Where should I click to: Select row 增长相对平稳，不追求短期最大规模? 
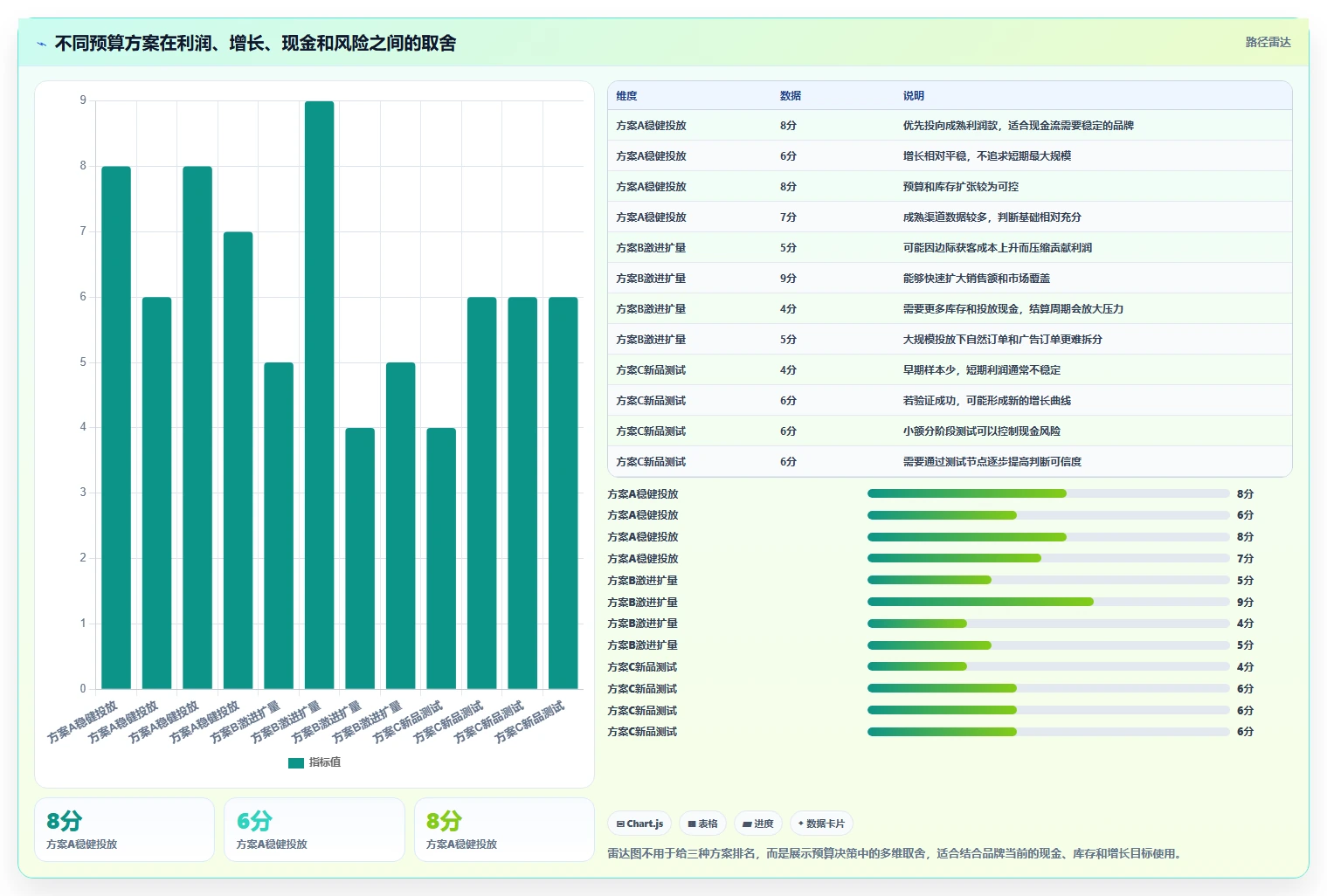point(950,156)
